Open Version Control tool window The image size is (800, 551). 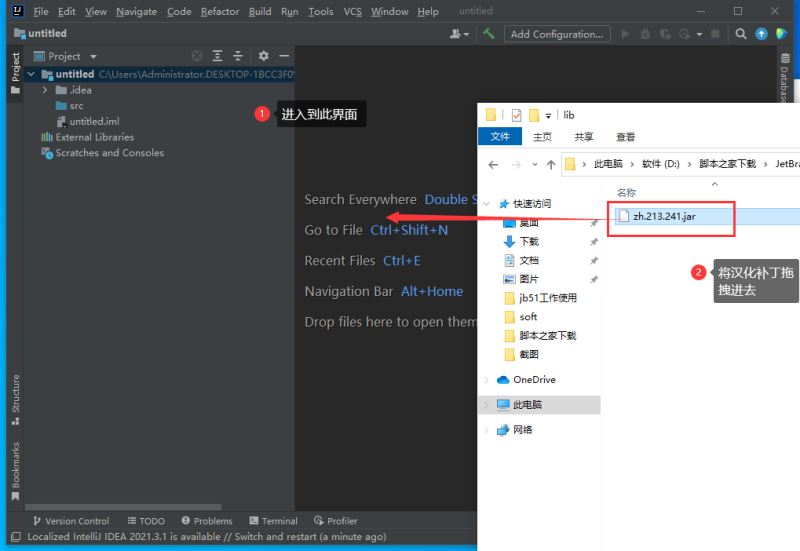pos(71,521)
